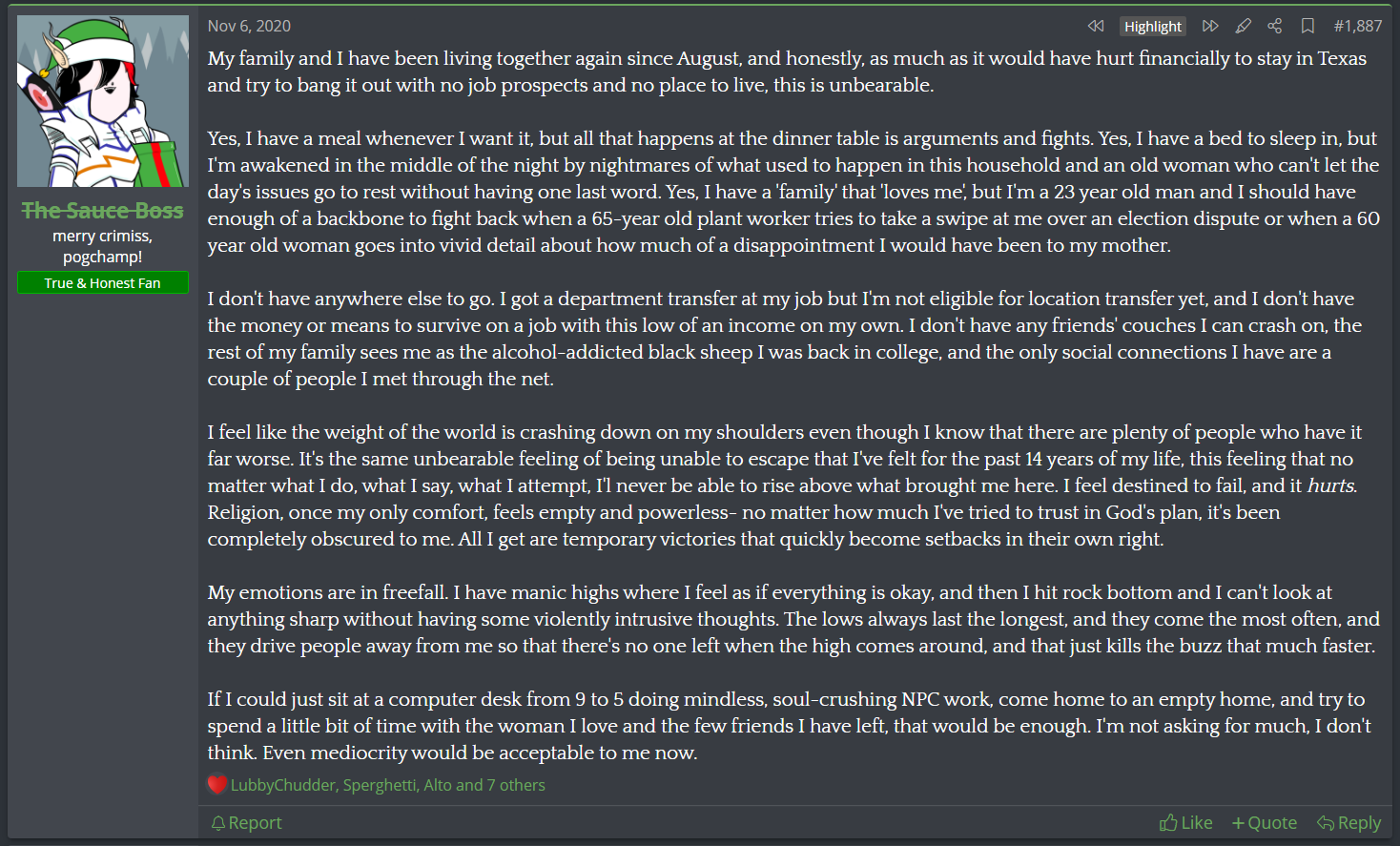Click the user's elf avatar image
1400x846 pixels.
click(103, 101)
